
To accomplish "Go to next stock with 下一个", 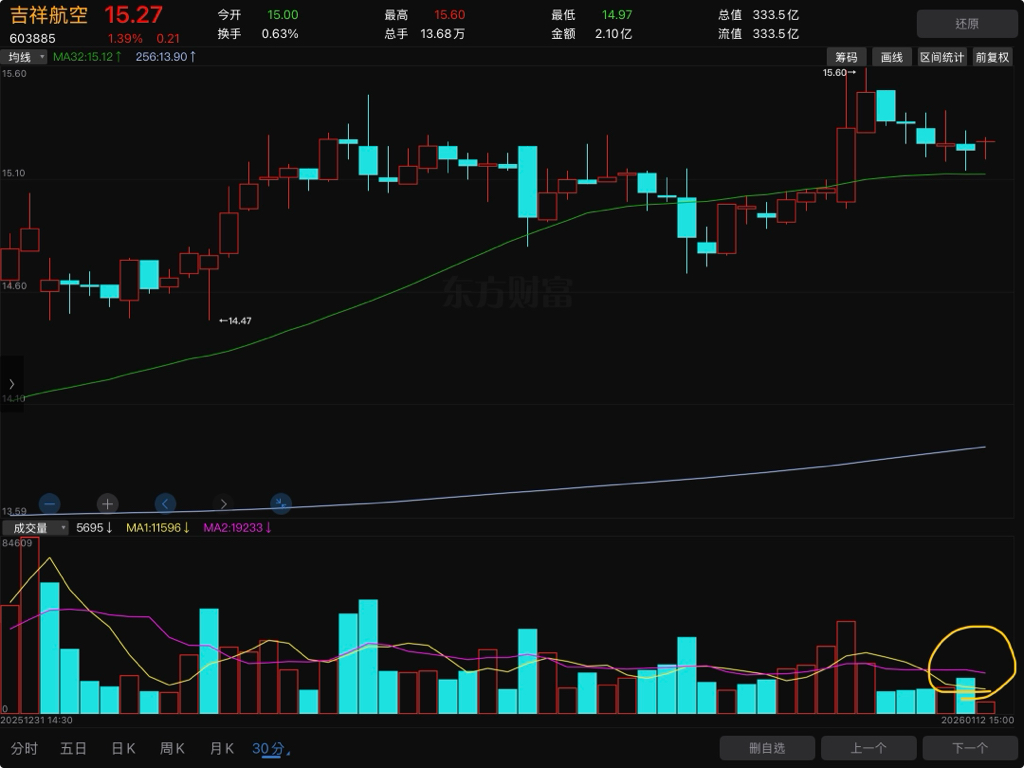I will click(x=970, y=748).
